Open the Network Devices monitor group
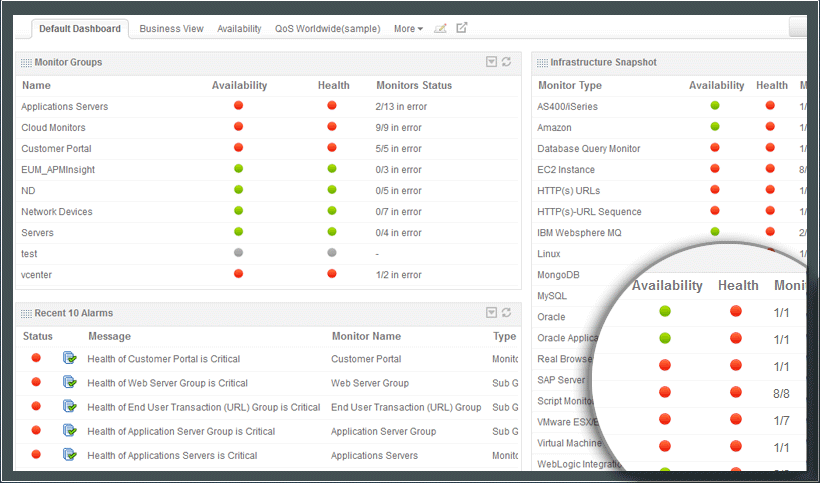This screenshot has height=483, width=820. [57, 212]
